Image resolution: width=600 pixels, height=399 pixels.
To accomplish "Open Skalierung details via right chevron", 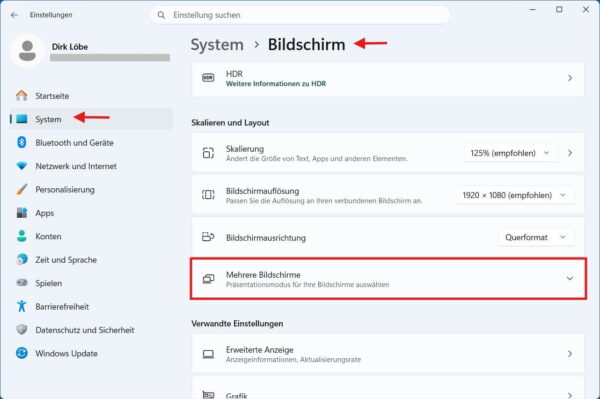I will pos(570,153).
